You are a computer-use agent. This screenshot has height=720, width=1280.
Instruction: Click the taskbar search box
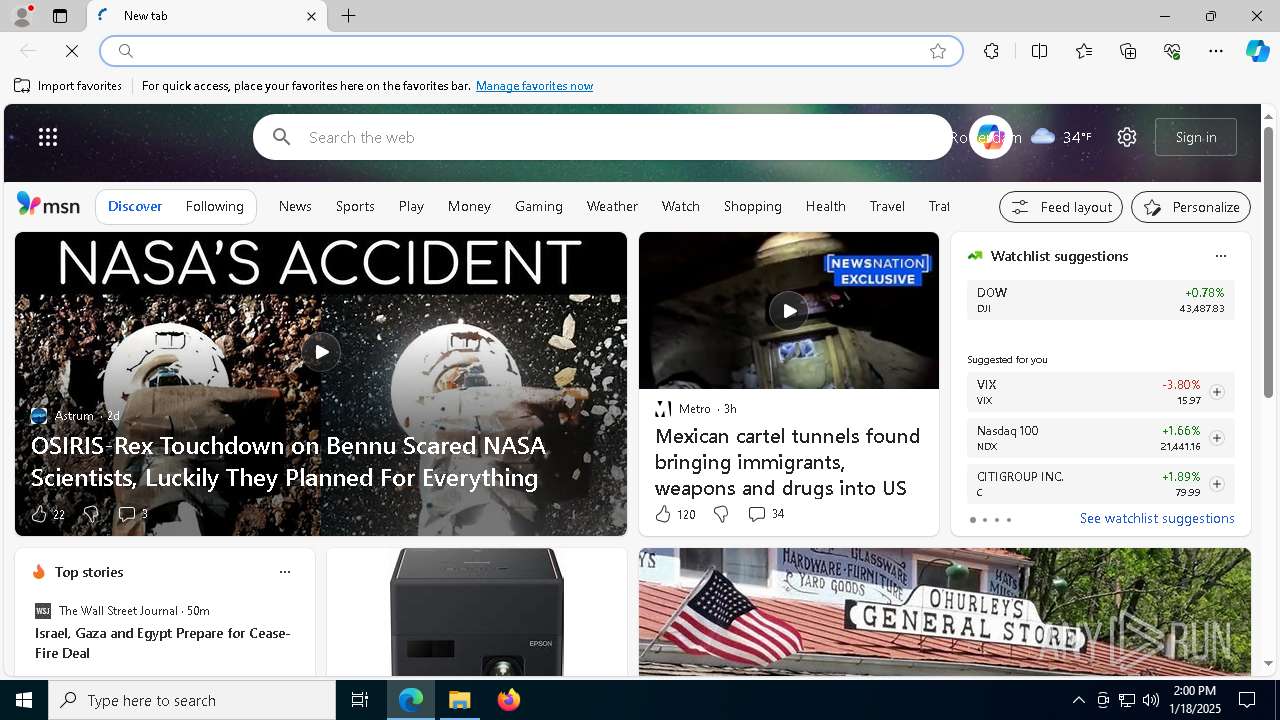pyautogui.click(x=192, y=700)
